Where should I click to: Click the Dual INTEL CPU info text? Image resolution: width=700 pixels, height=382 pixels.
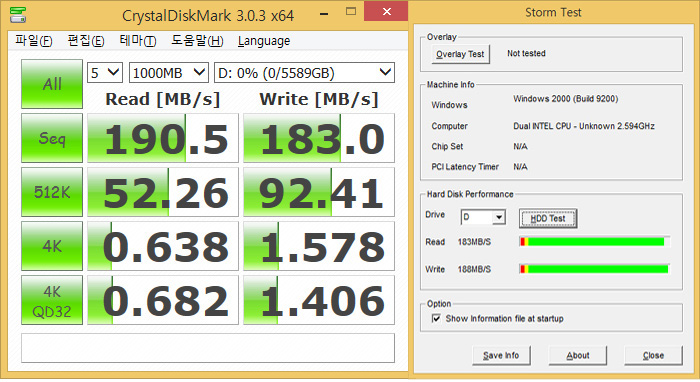click(584, 126)
